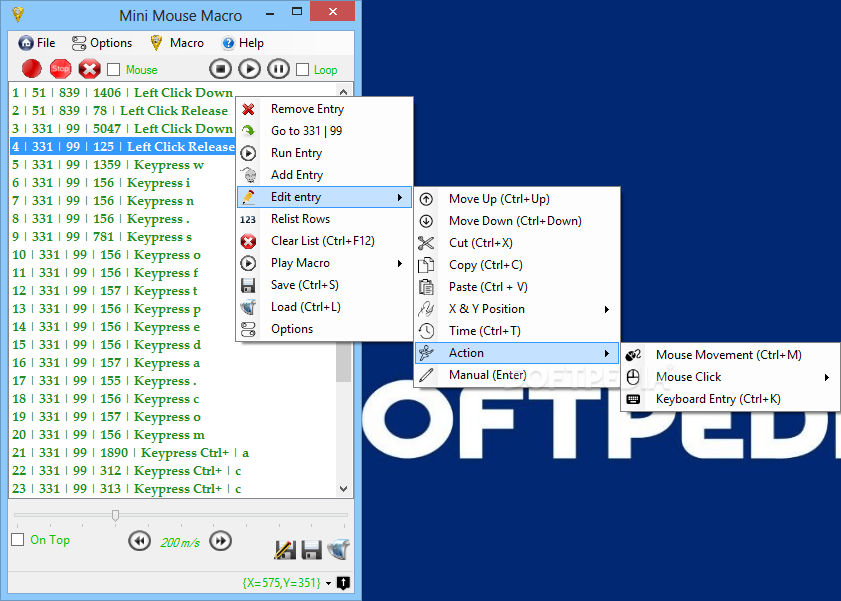This screenshot has height=601, width=841.
Task: Click Remove Entry in the context menu
Action: pos(324,109)
